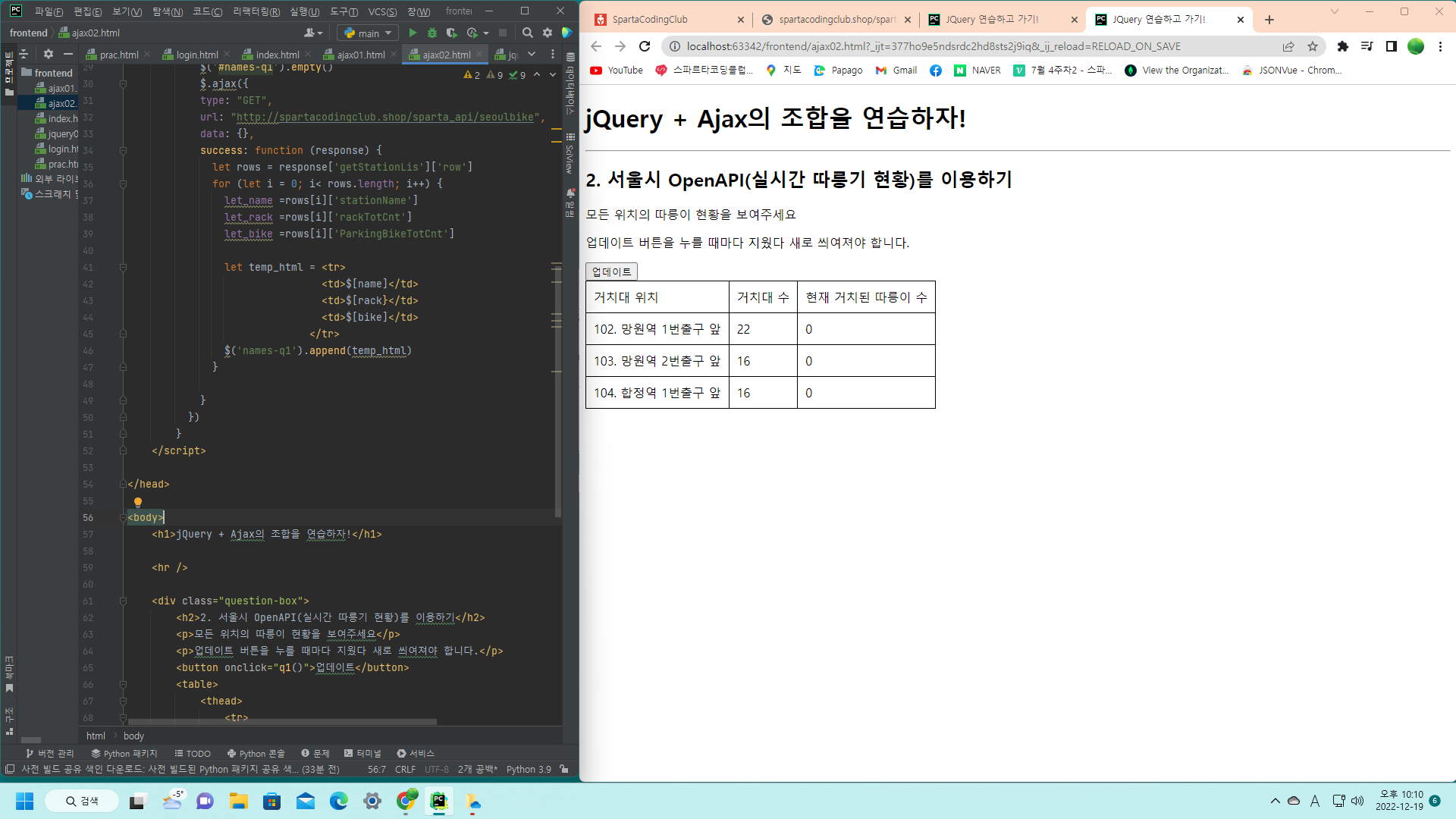The width and height of the screenshot is (1456, 819).
Task: Open the NAVER bookmark
Action: point(977,70)
